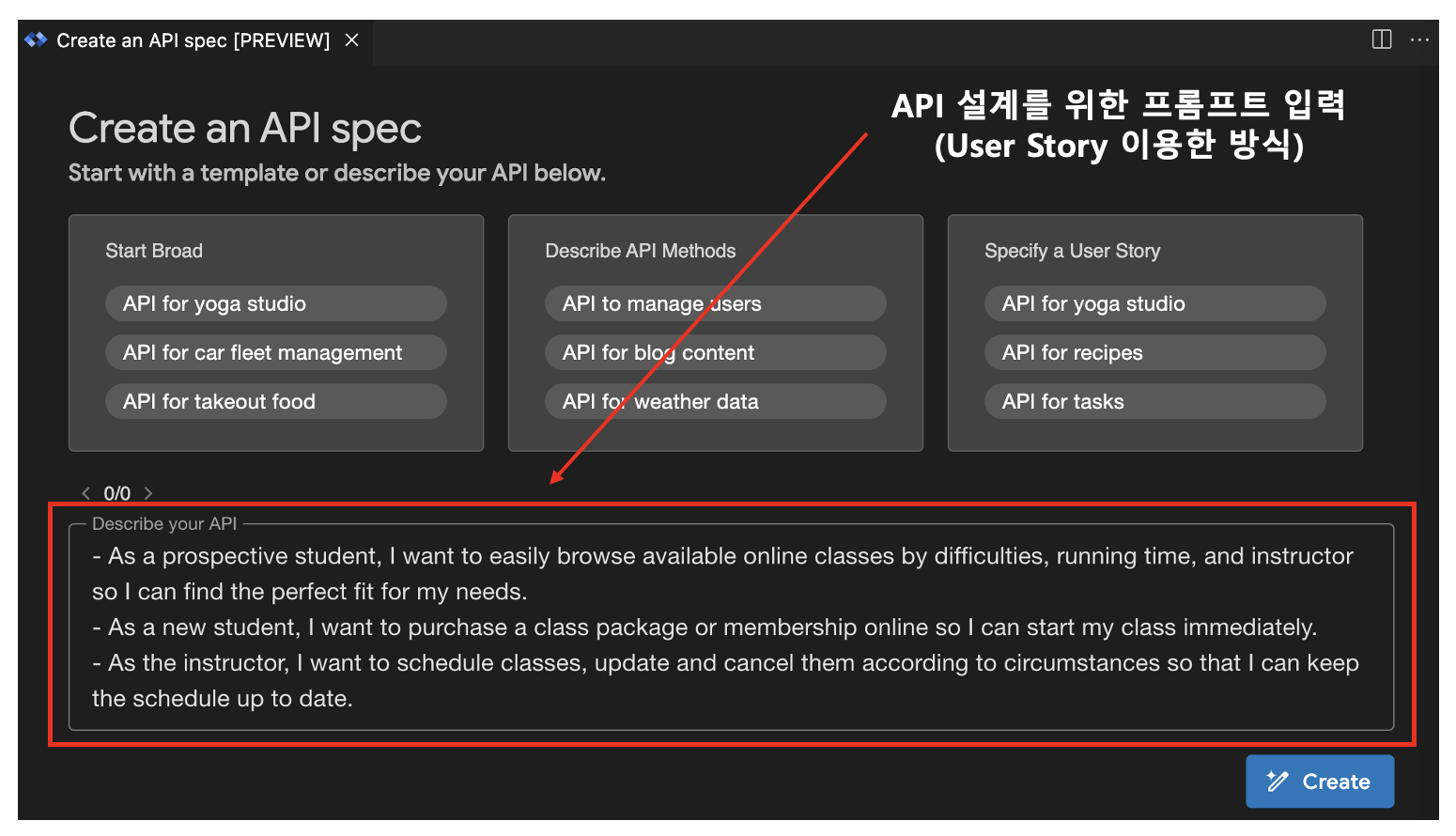This screenshot has height=836, width=1456.
Task: Pick API for tasks template
Action: coord(1155,401)
